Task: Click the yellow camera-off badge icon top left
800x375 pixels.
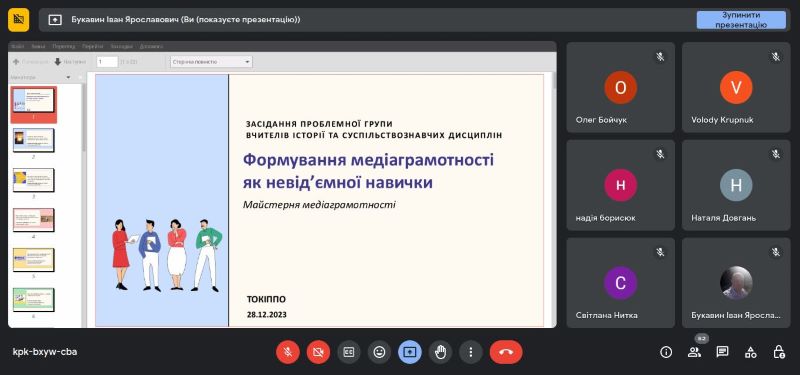Action: coord(18,19)
